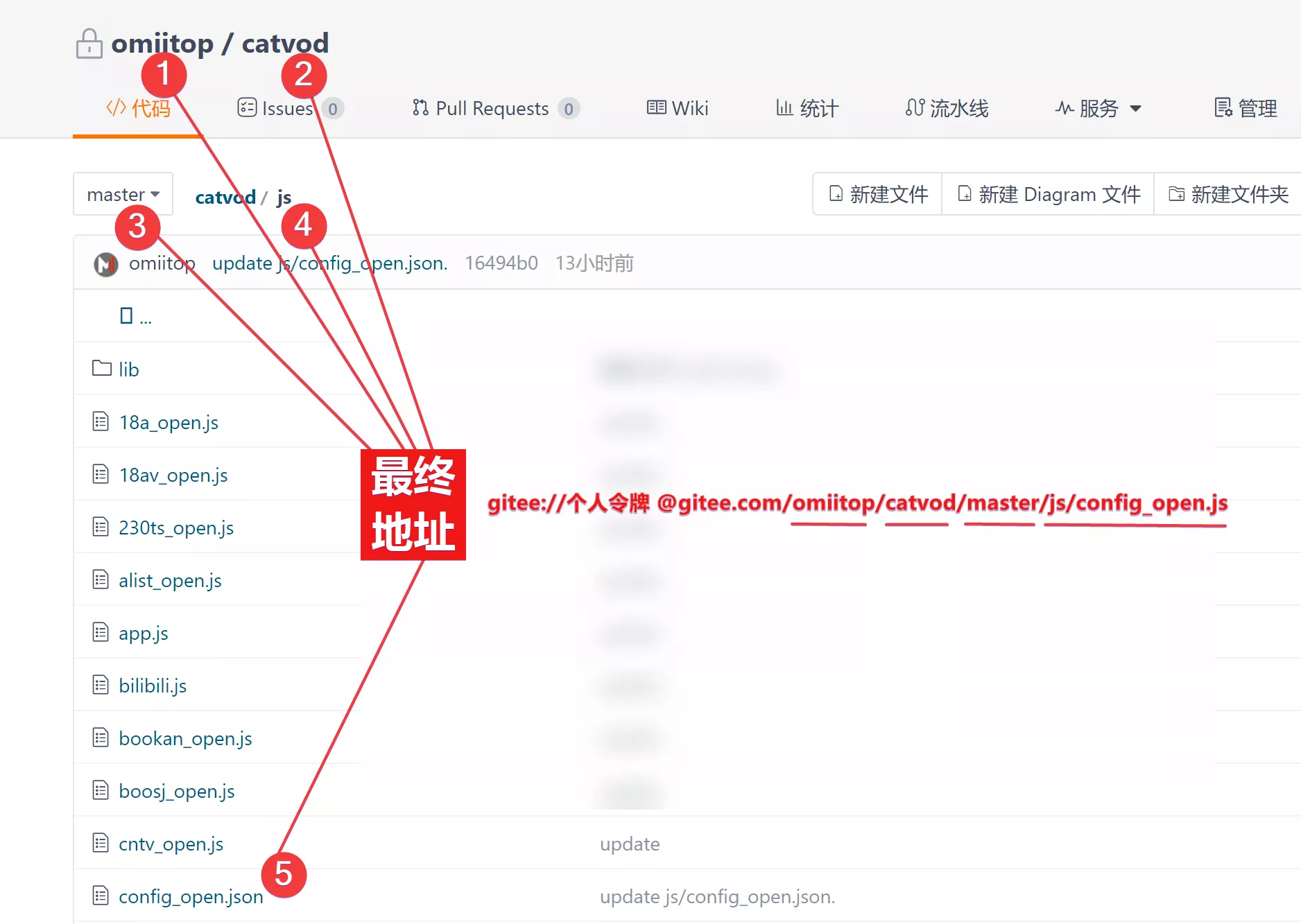Click the file icon of 18av_open.js
The image size is (1301, 924).
tap(101, 474)
